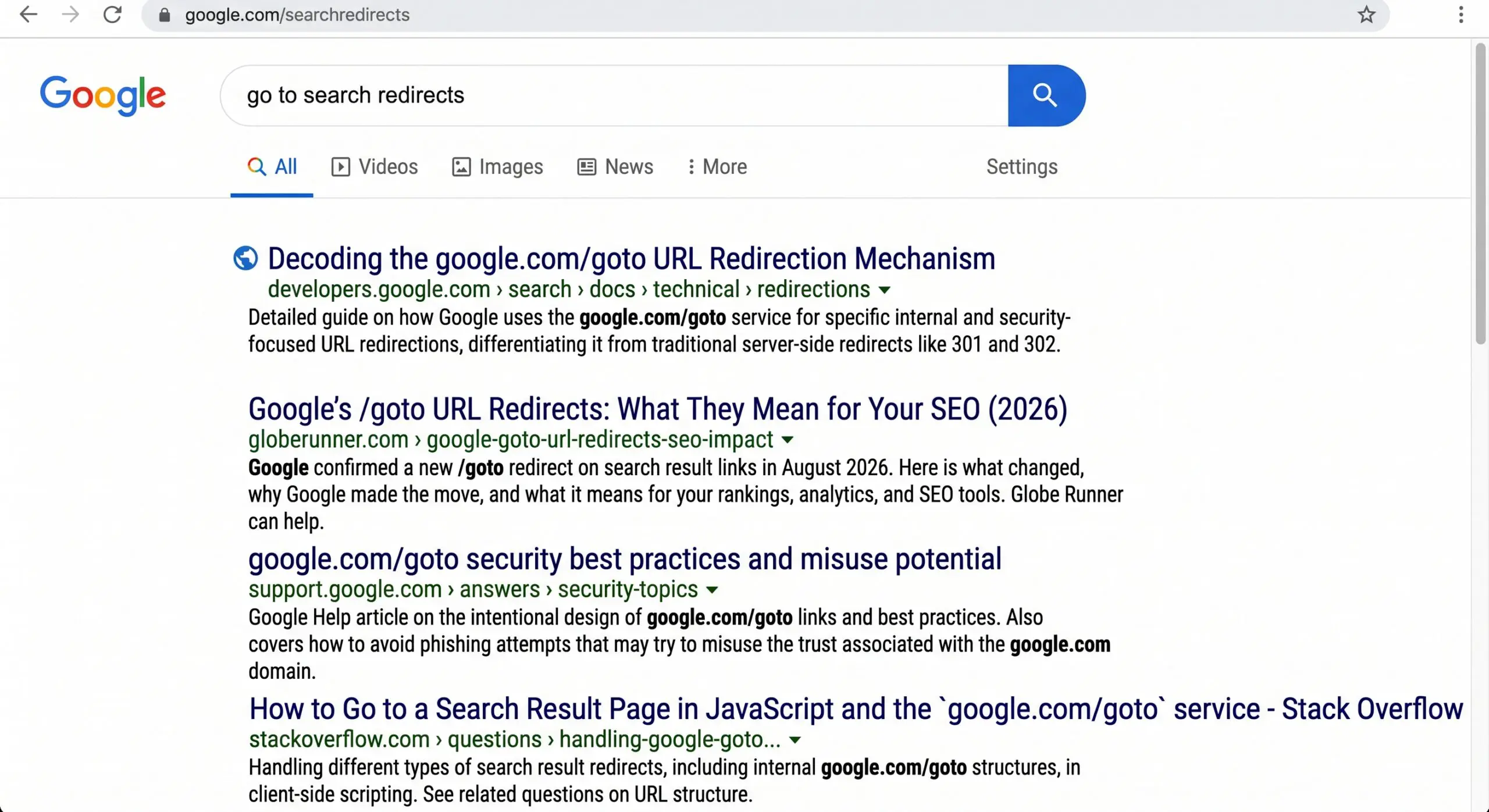The image size is (1489, 812).
Task: Open search Settings
Action: coord(1022,167)
